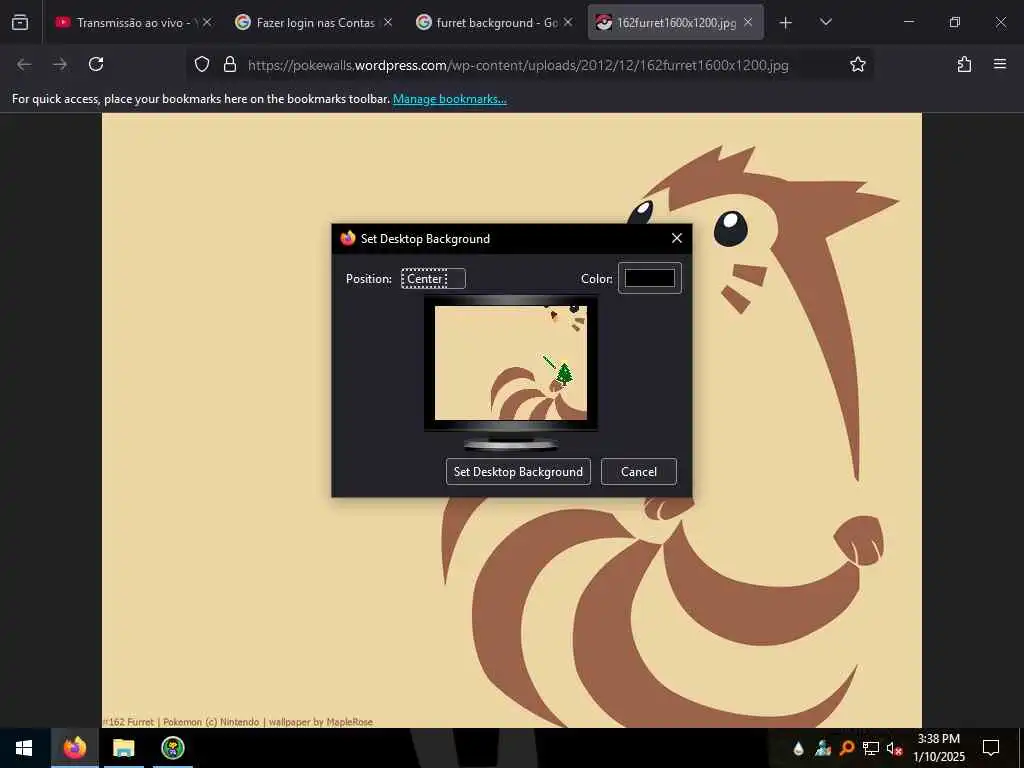Reload the current page

click(96, 64)
